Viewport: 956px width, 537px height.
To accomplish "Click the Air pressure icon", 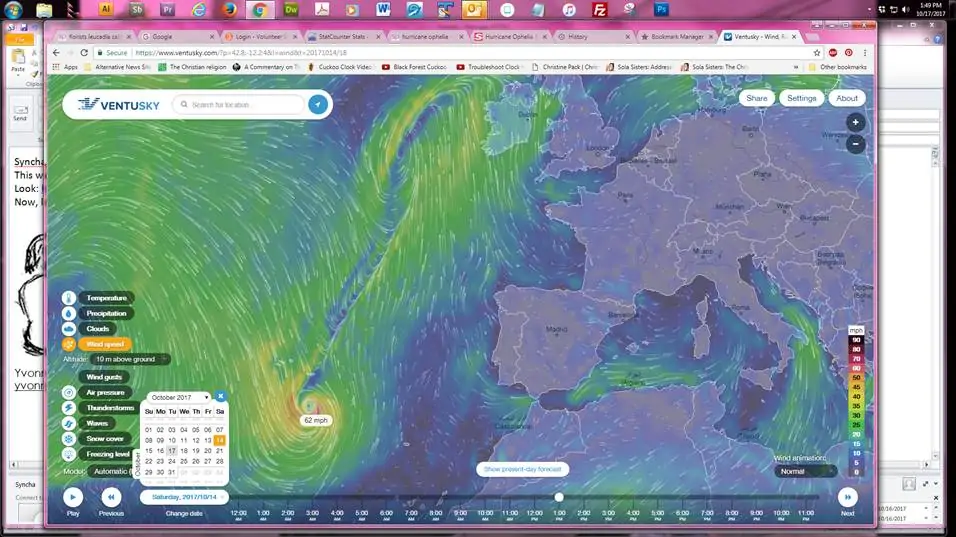I will [x=69, y=393].
